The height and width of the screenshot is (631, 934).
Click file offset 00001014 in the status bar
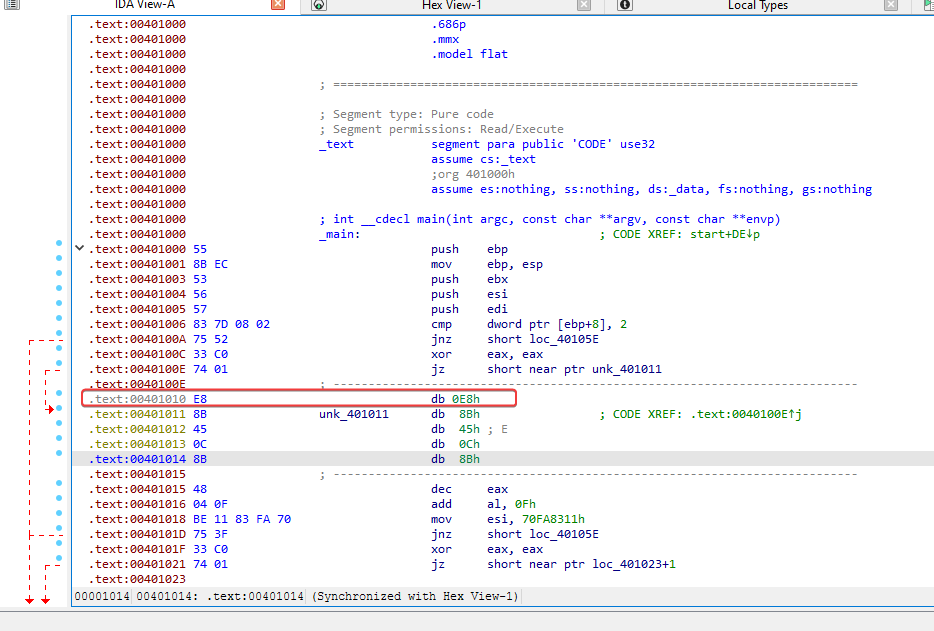click(102, 596)
